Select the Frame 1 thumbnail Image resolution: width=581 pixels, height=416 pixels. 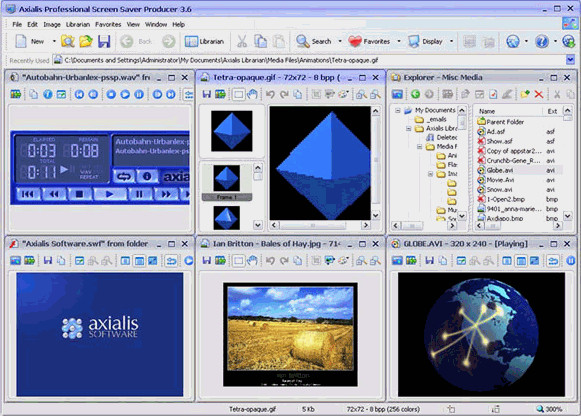pyautogui.click(x=227, y=183)
